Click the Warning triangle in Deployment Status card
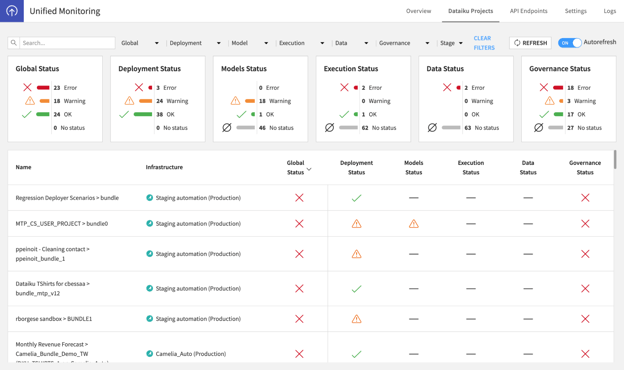The image size is (624, 370). click(129, 101)
